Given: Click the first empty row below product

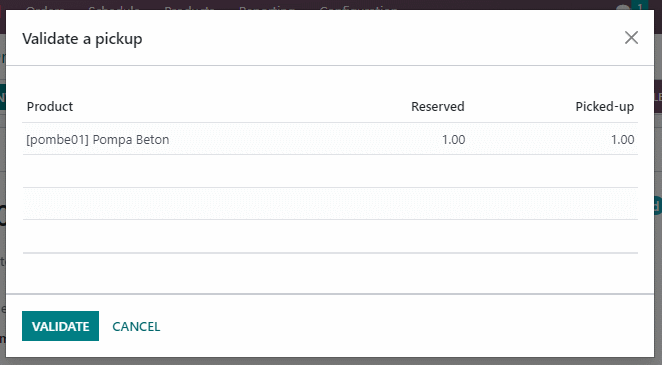Looking at the screenshot, I should click(x=330, y=171).
